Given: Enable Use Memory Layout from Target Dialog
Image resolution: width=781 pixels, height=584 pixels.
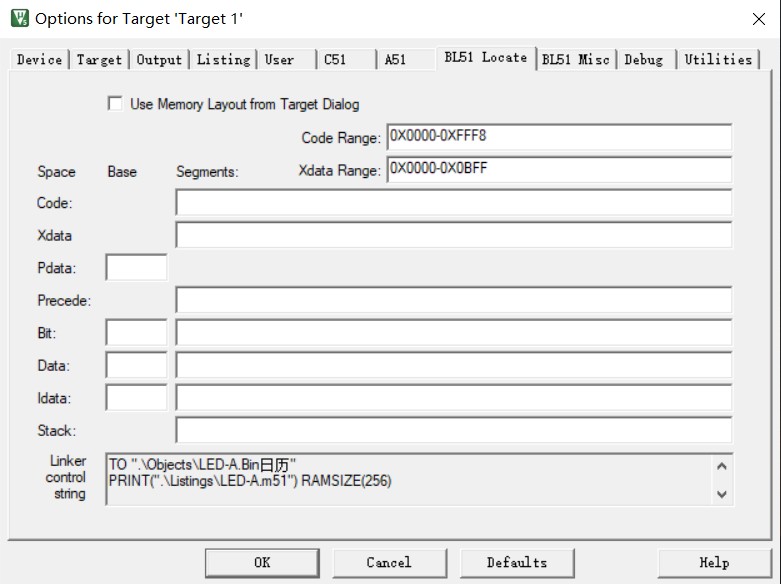Looking at the screenshot, I should pos(116,104).
